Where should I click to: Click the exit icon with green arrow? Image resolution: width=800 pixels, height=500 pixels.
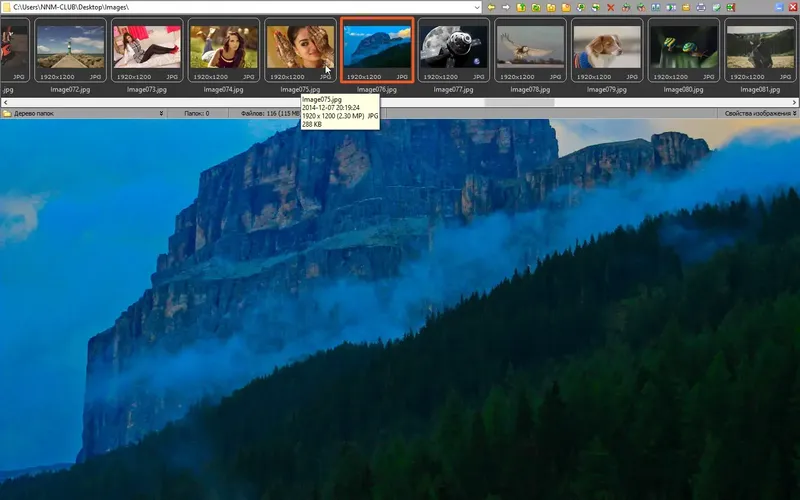pos(731,8)
